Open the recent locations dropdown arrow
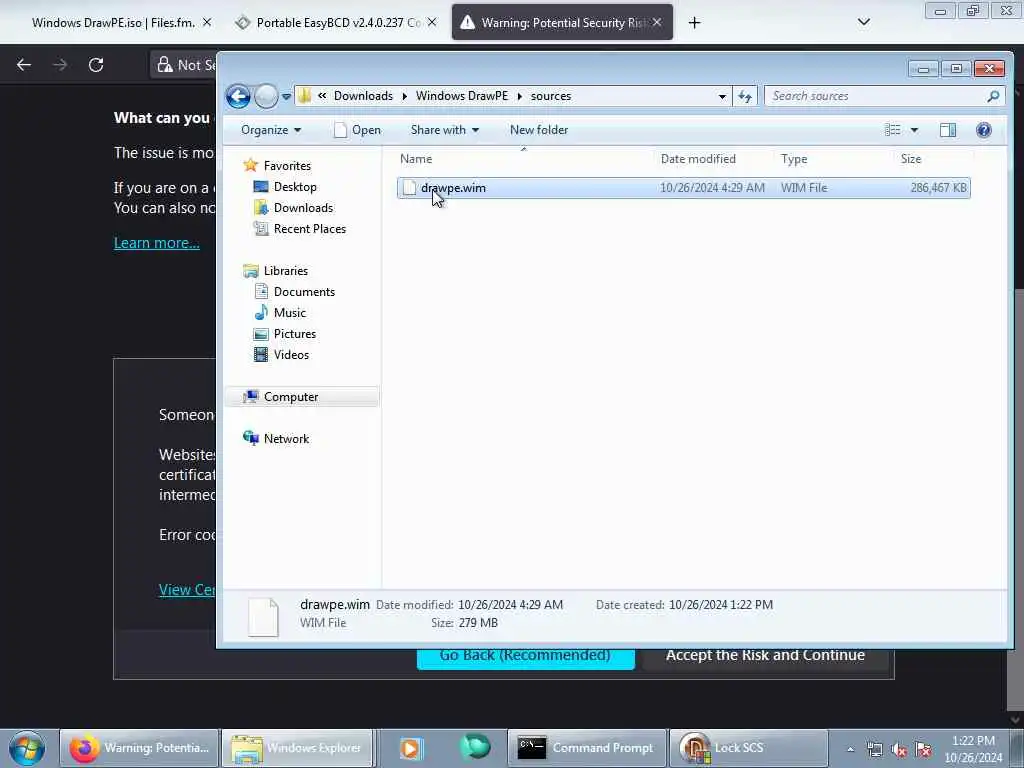Viewport: 1024px width, 768px height. 286,97
